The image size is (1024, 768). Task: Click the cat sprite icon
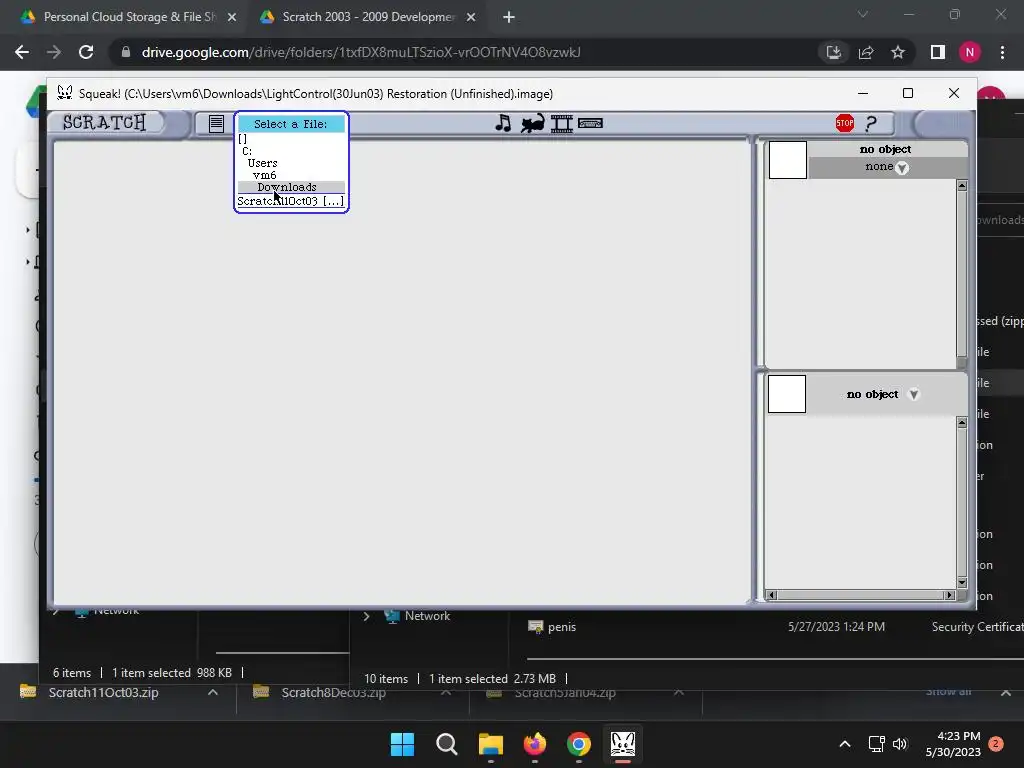click(x=533, y=123)
